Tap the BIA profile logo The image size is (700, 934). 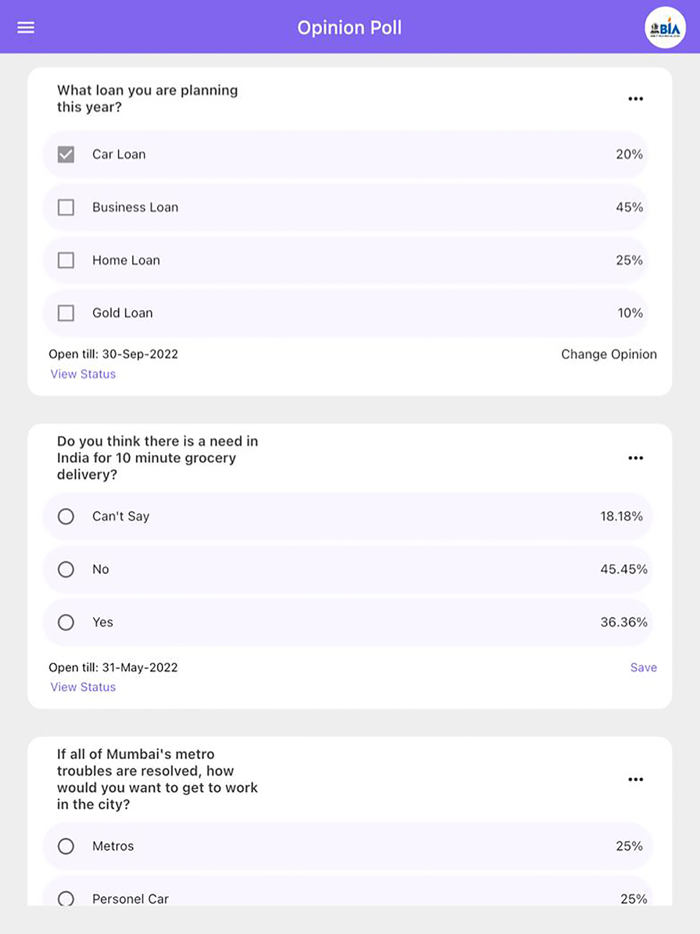[665, 27]
